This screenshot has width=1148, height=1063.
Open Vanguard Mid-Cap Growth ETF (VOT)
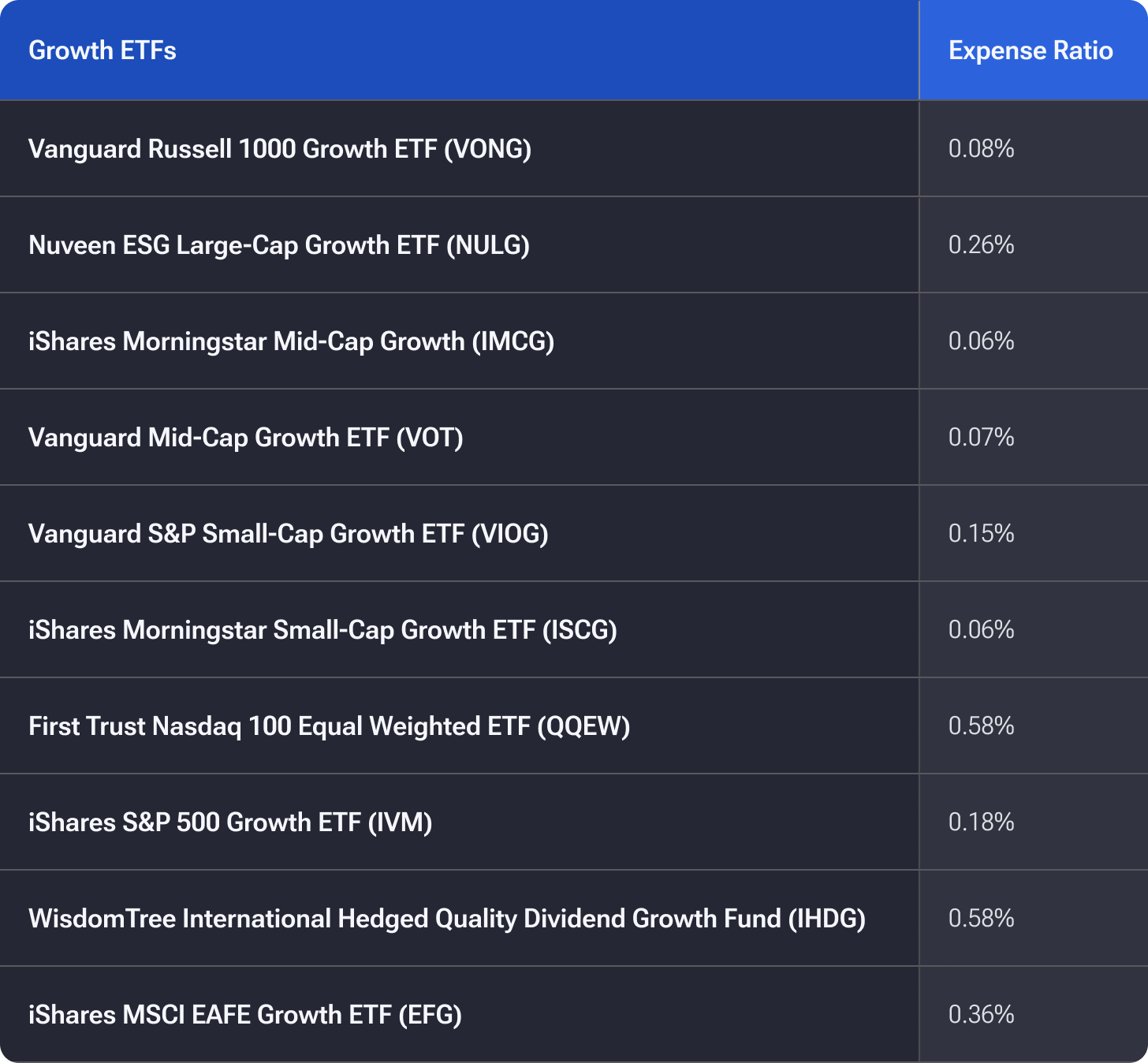pyautogui.click(x=246, y=438)
